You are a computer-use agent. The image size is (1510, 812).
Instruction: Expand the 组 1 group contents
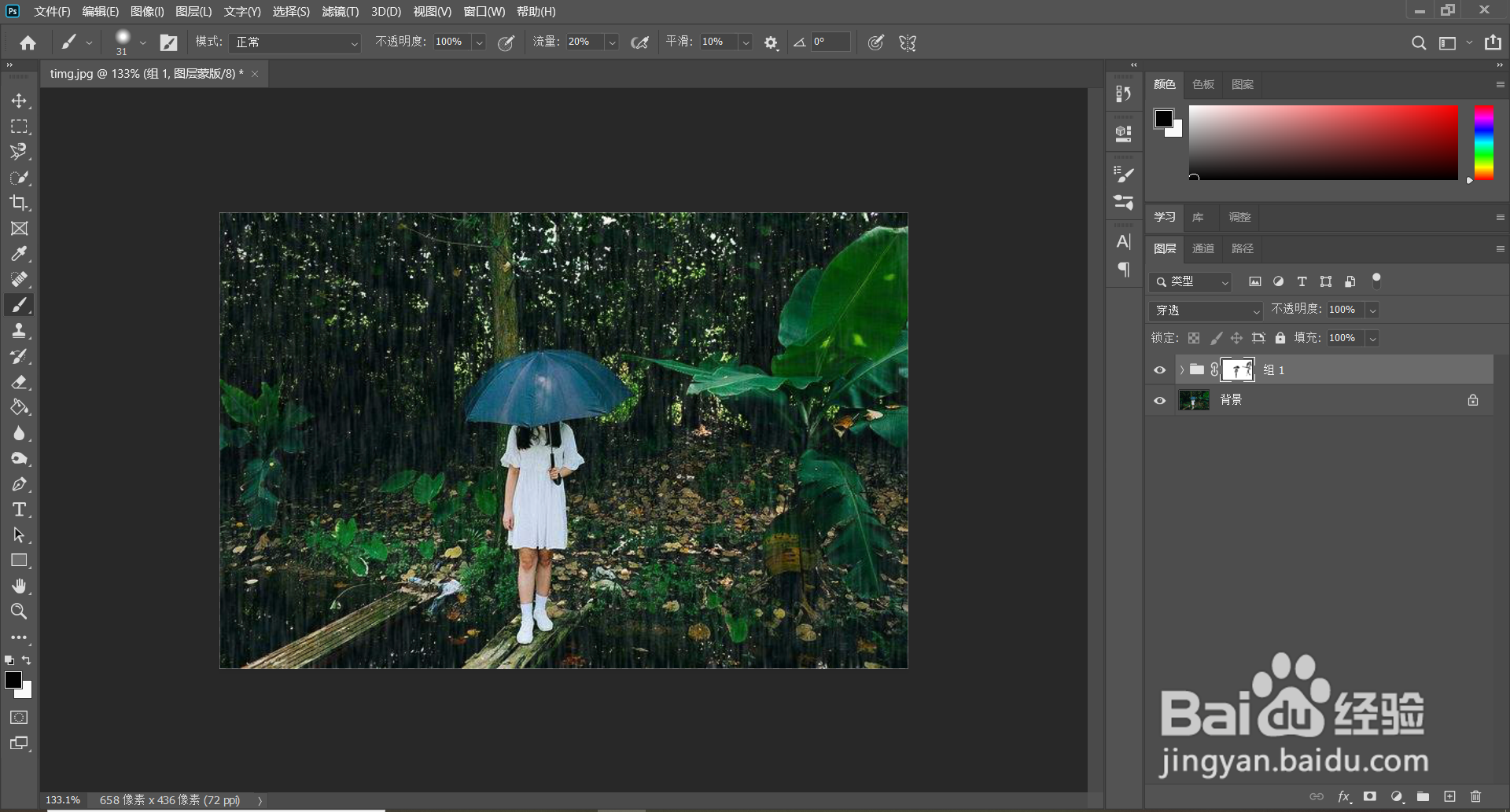tap(1181, 370)
